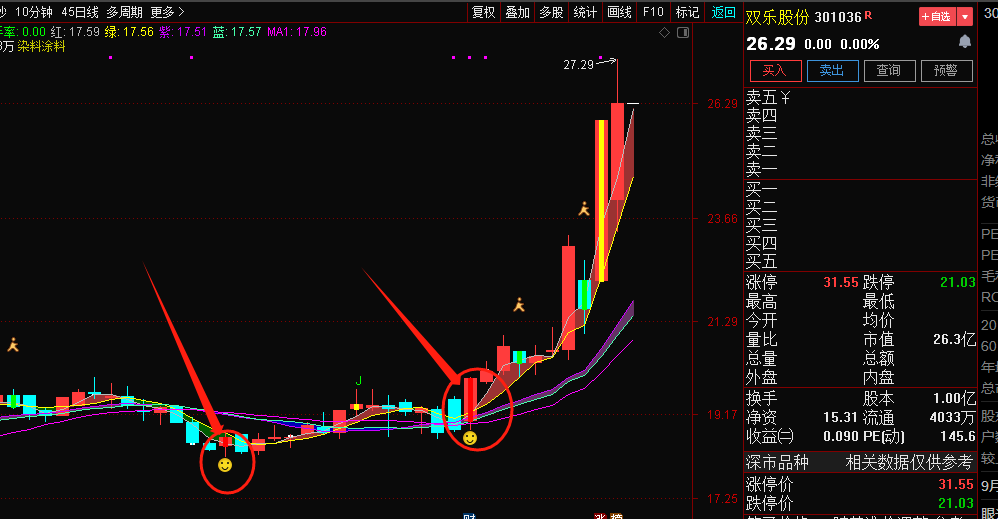Click the 卖出 sell button
998x519 pixels.
(x=833, y=71)
